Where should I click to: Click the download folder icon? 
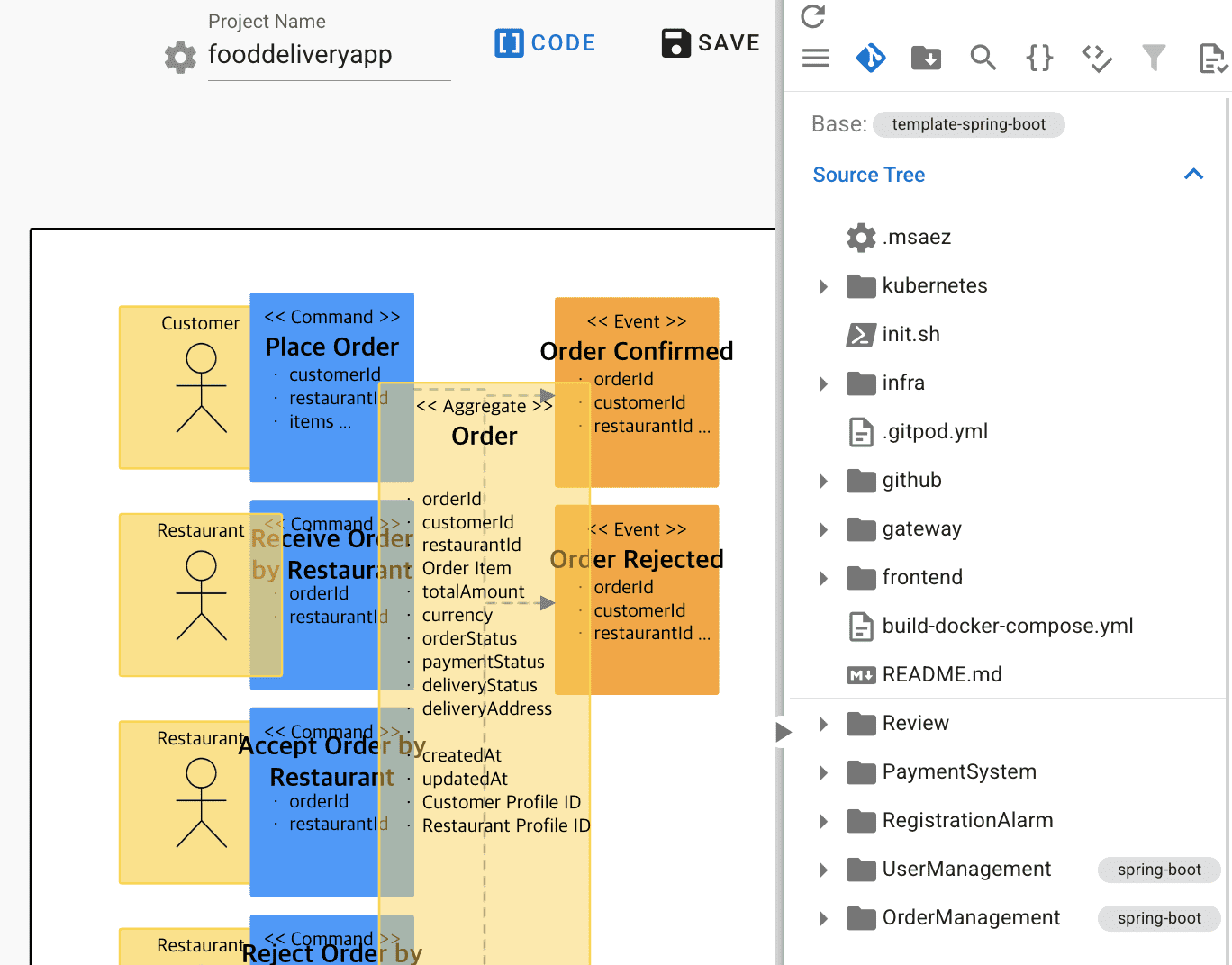927,59
